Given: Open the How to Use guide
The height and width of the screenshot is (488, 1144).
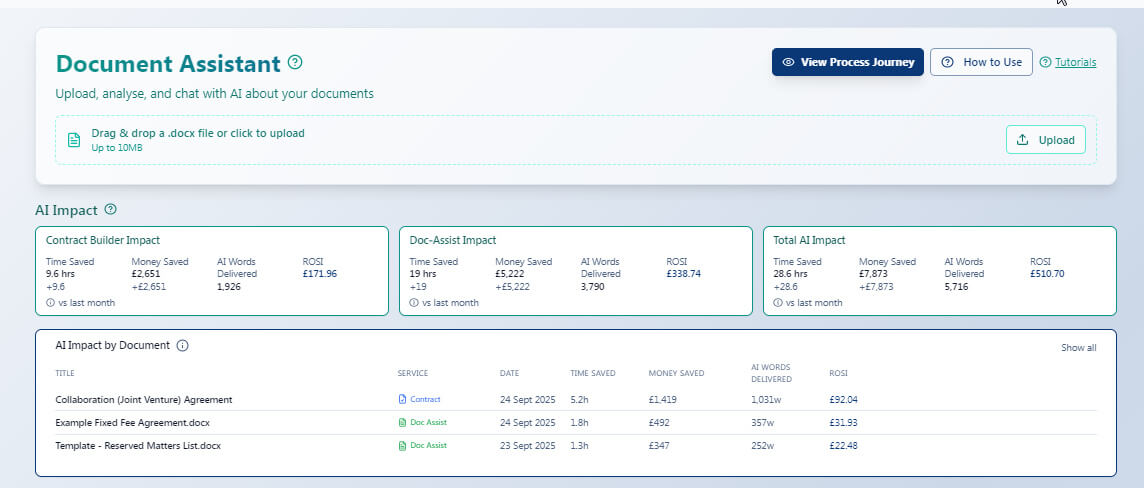Looking at the screenshot, I should [981, 62].
